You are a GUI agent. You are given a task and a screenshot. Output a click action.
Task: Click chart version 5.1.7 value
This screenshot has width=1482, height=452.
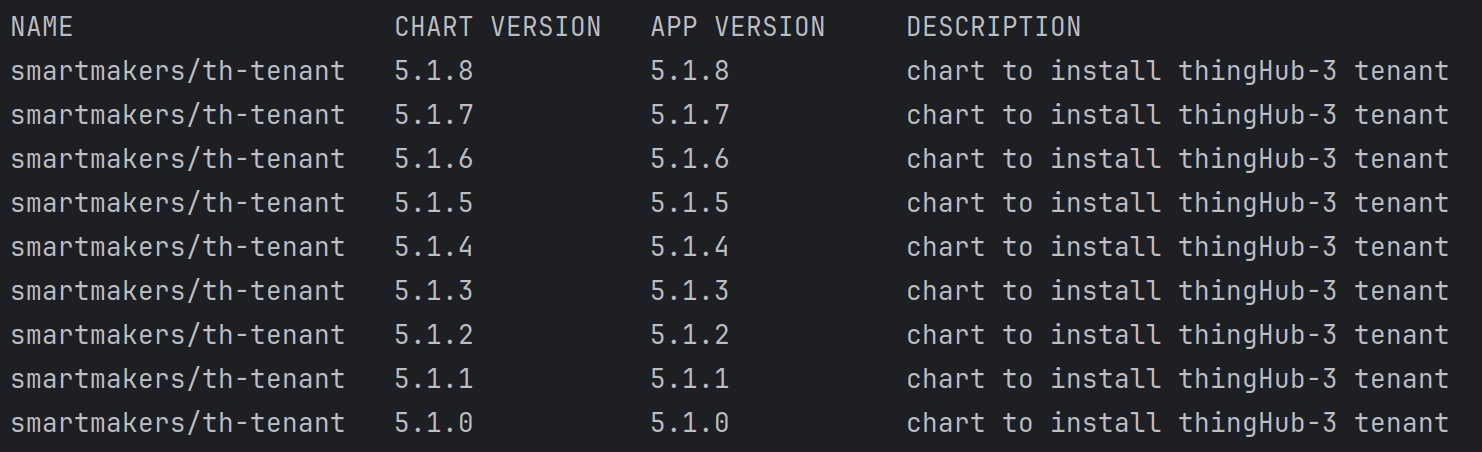click(x=434, y=115)
